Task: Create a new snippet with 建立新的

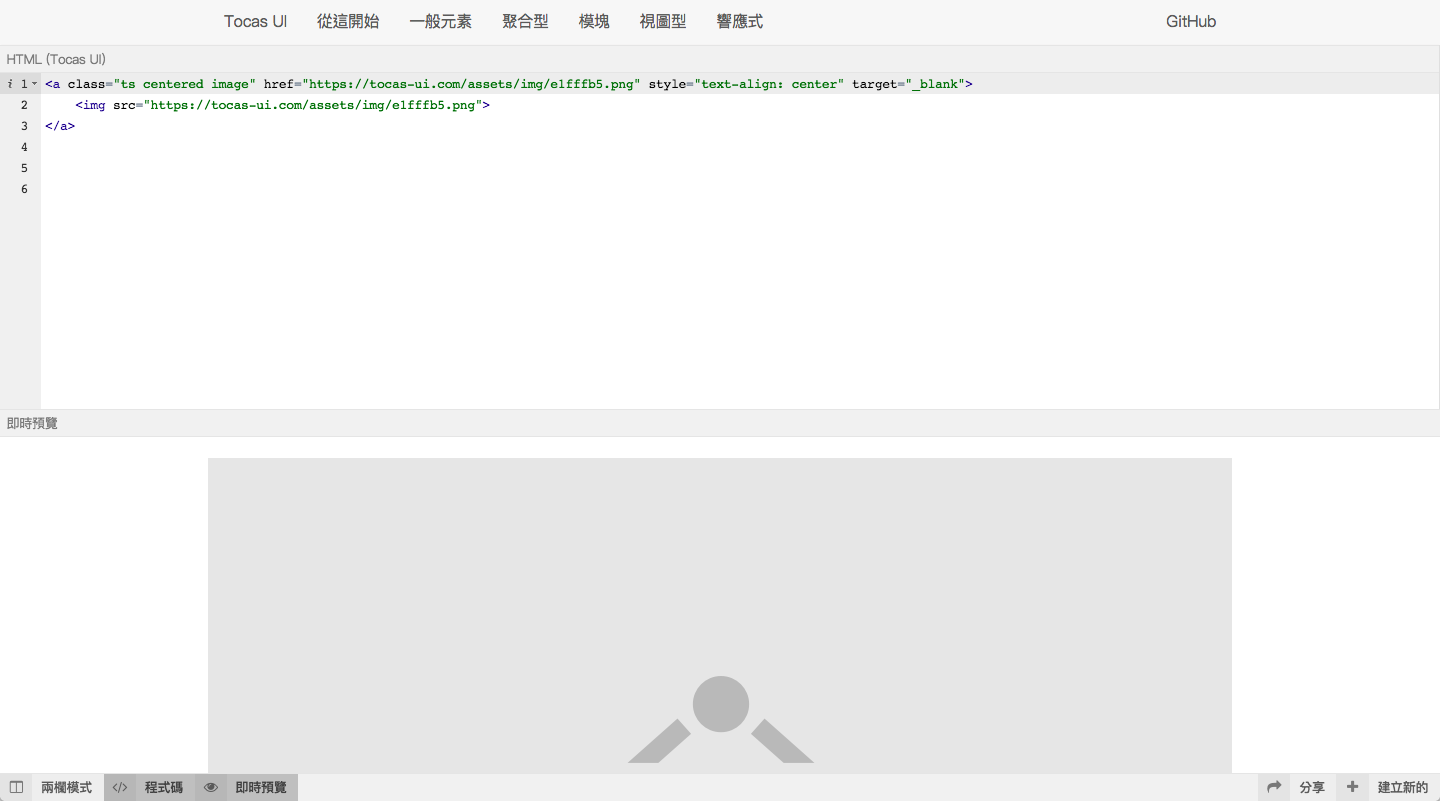Action: 1388,787
